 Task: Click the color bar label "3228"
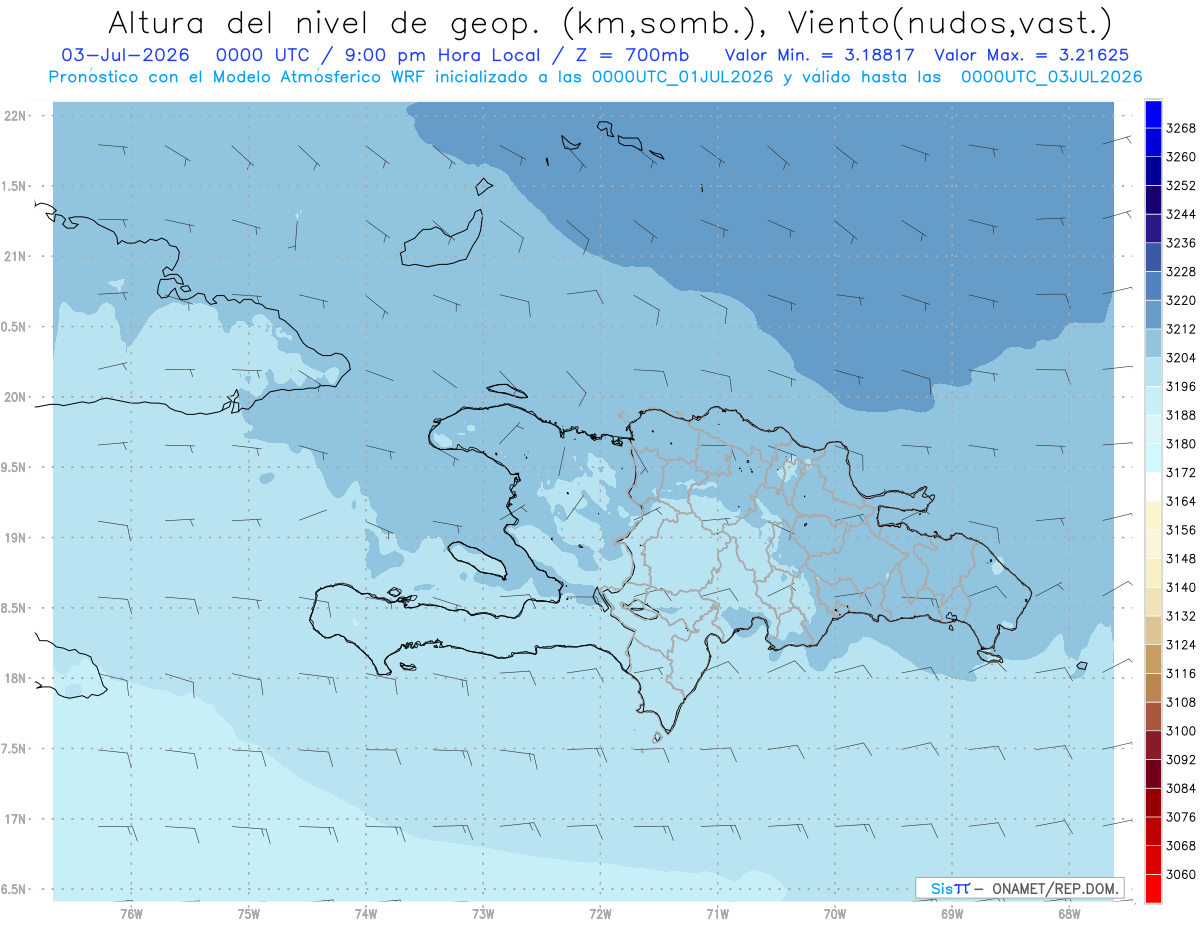(1180, 272)
